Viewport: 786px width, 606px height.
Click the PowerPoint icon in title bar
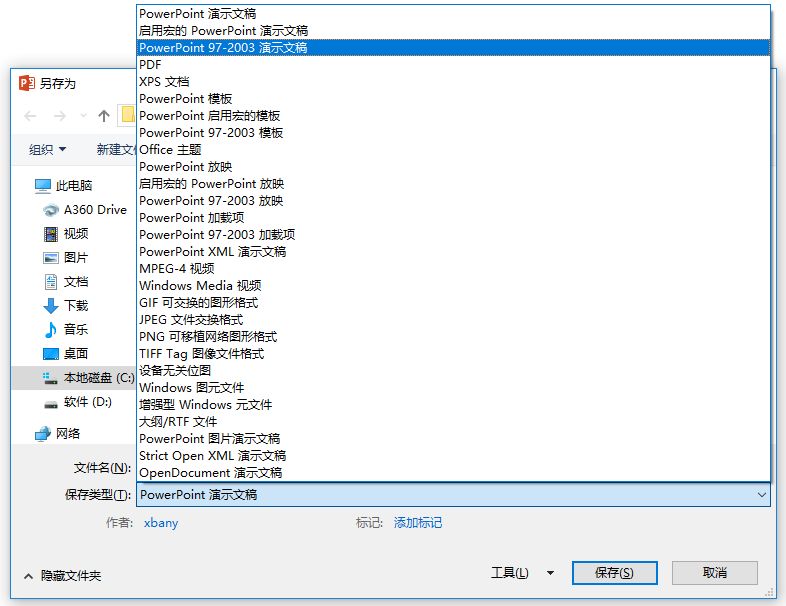pyautogui.click(x=27, y=83)
